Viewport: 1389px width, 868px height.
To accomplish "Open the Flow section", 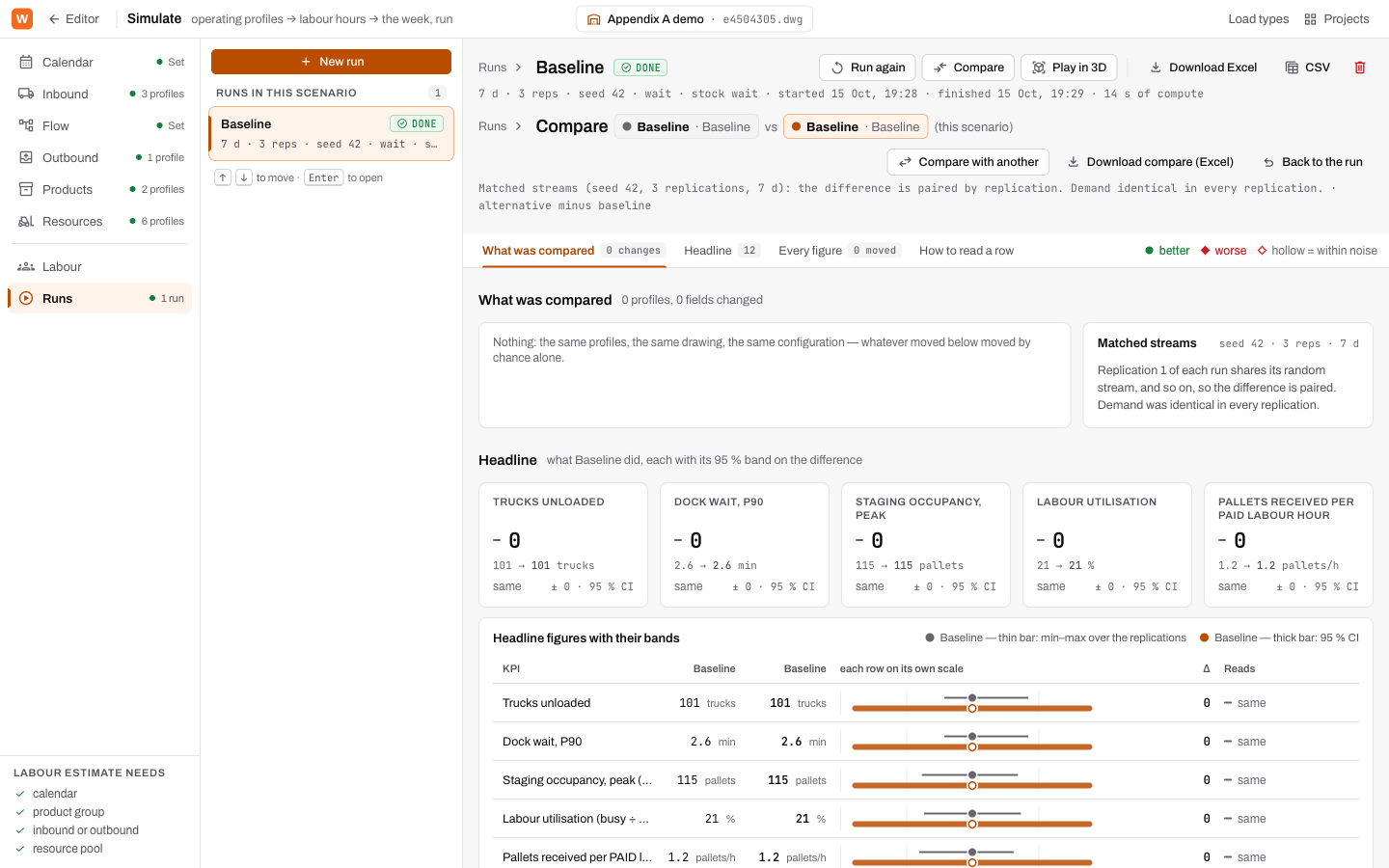I will click(x=100, y=125).
